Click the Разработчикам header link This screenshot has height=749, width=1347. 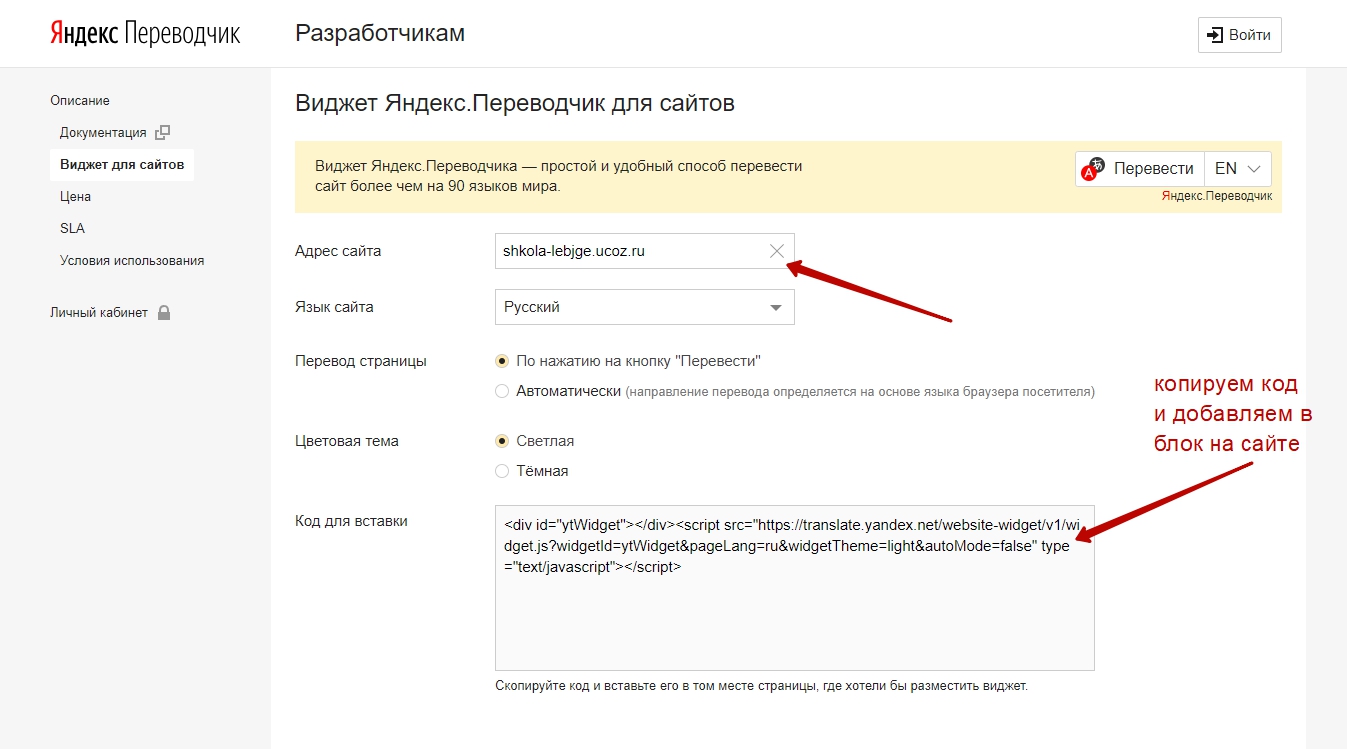[380, 34]
